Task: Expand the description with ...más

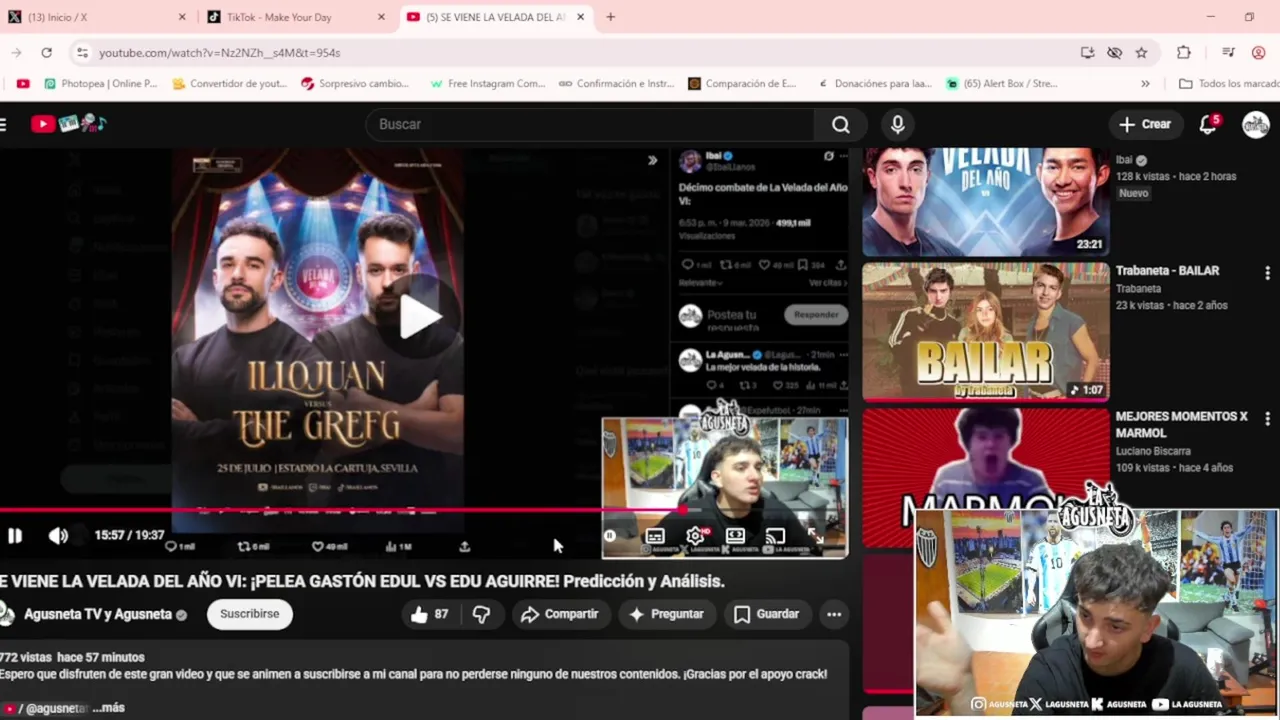Action: pyautogui.click(x=108, y=708)
